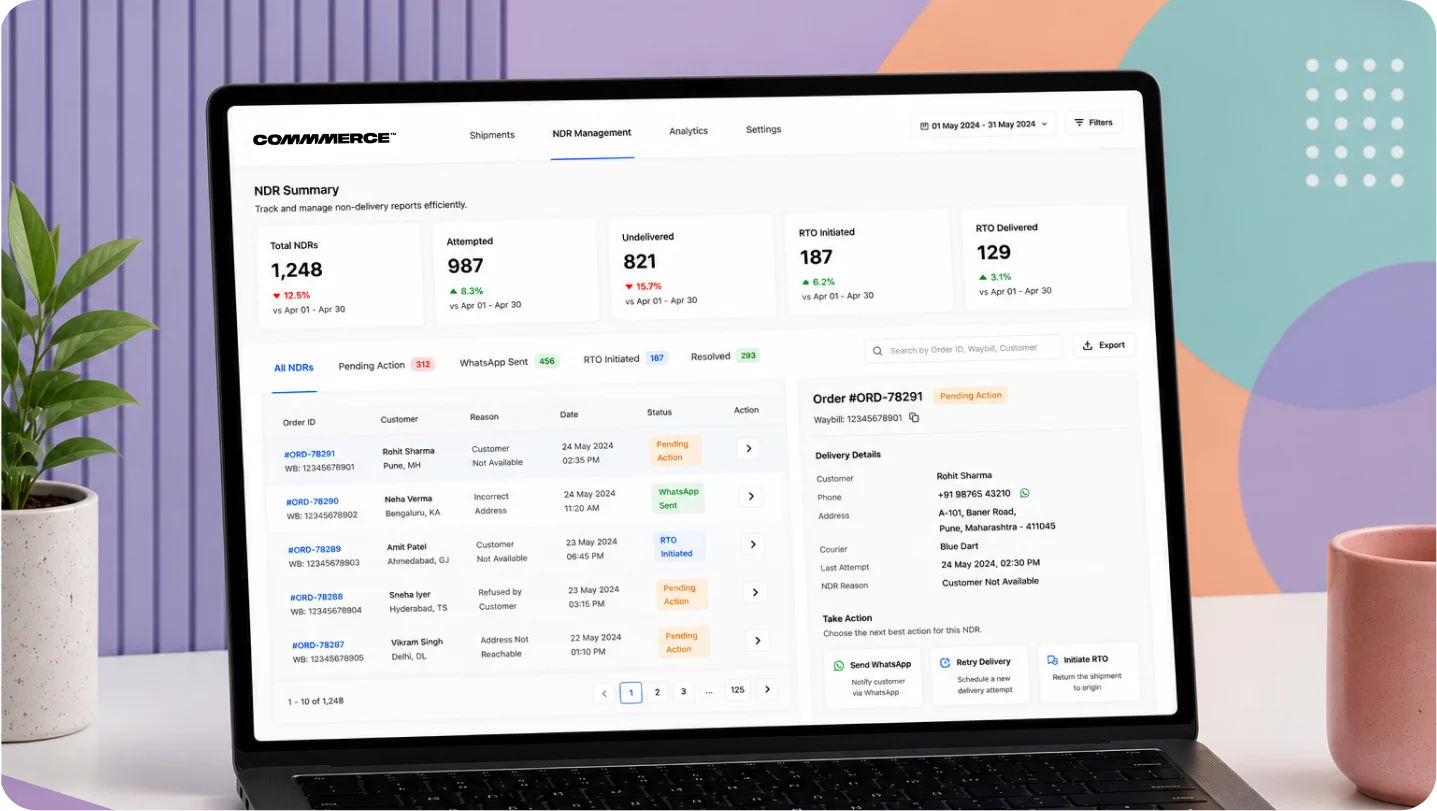Click the Order ID column header

(x=299, y=423)
